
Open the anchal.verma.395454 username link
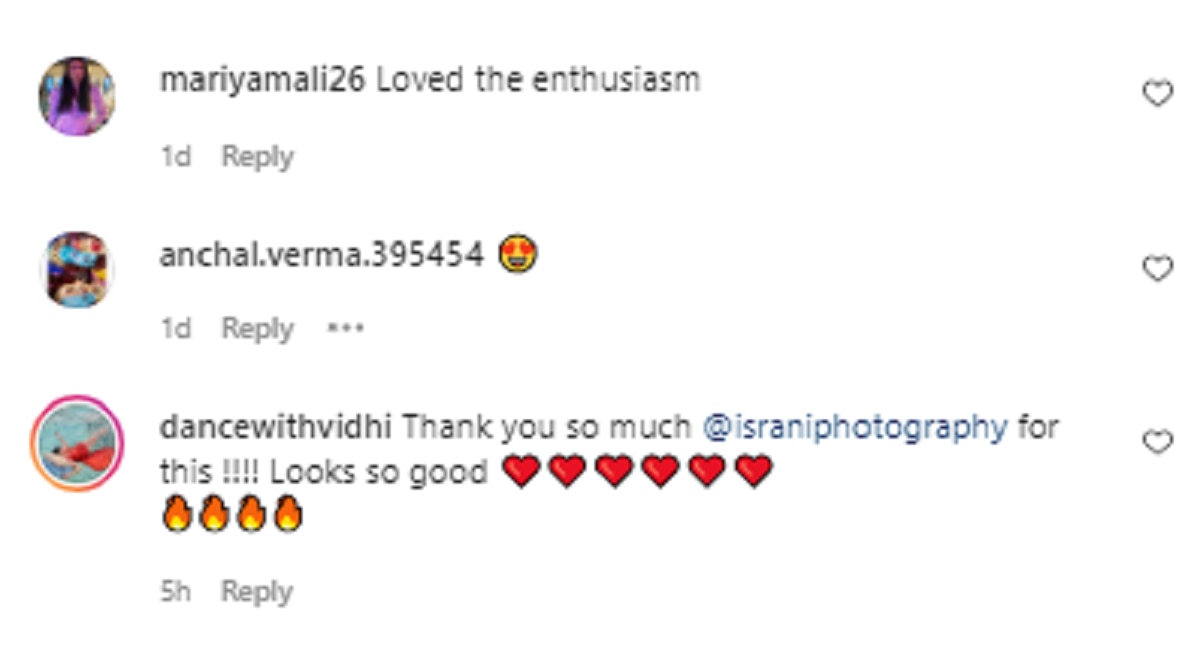click(x=321, y=255)
